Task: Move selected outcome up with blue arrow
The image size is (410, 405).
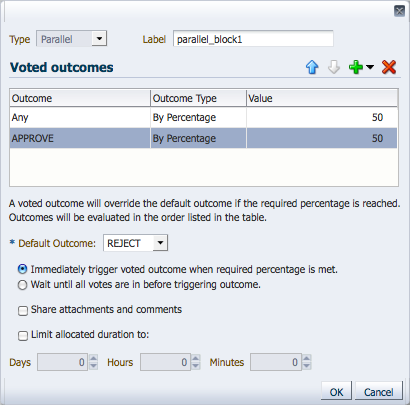Action: (312, 67)
